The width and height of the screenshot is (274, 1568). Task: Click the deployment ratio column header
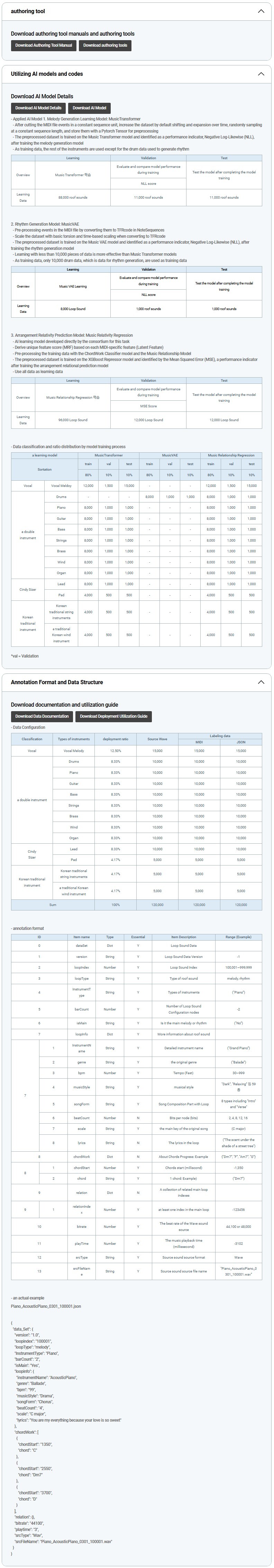coord(116,739)
